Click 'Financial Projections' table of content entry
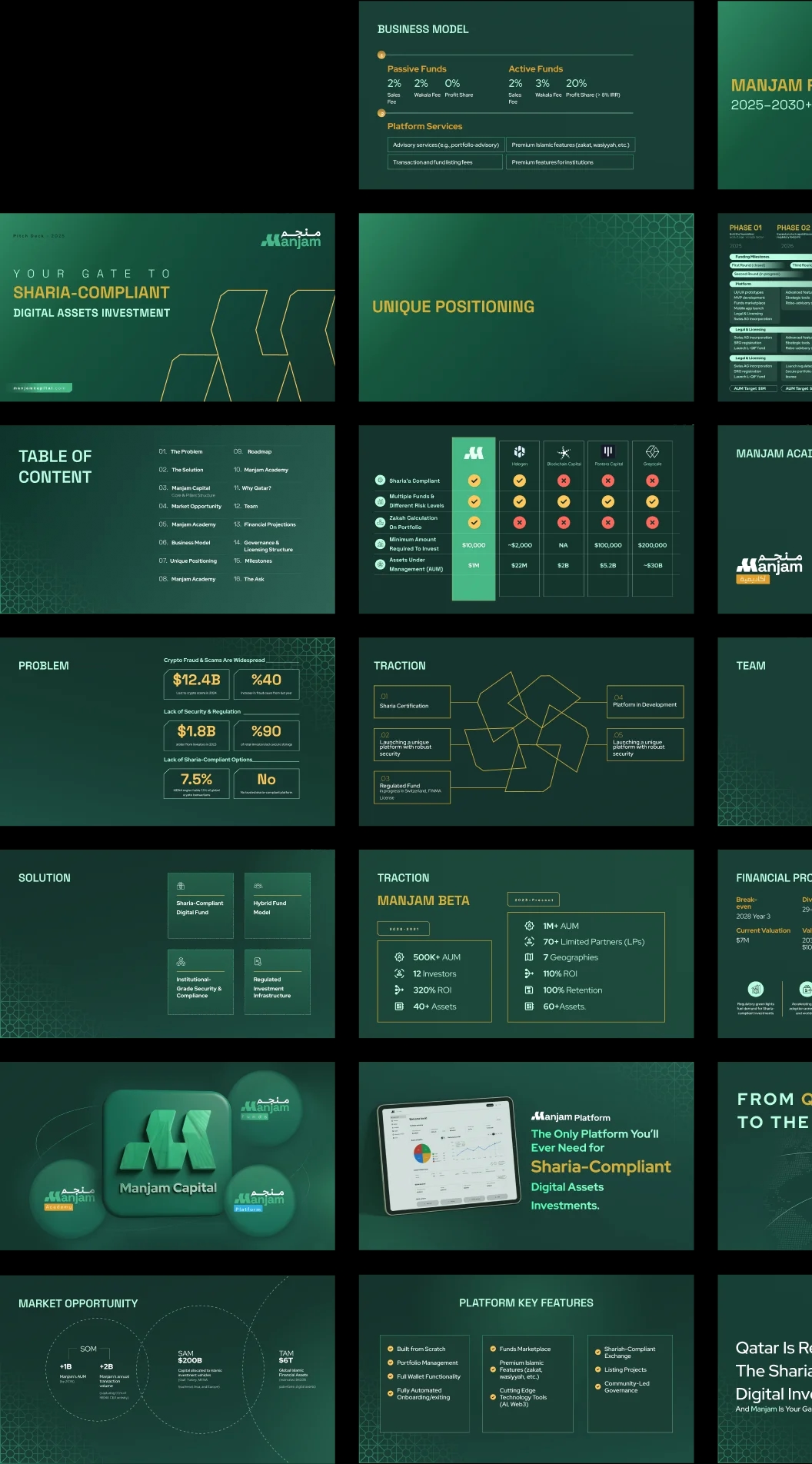This screenshot has width=812, height=1464. coord(270,524)
